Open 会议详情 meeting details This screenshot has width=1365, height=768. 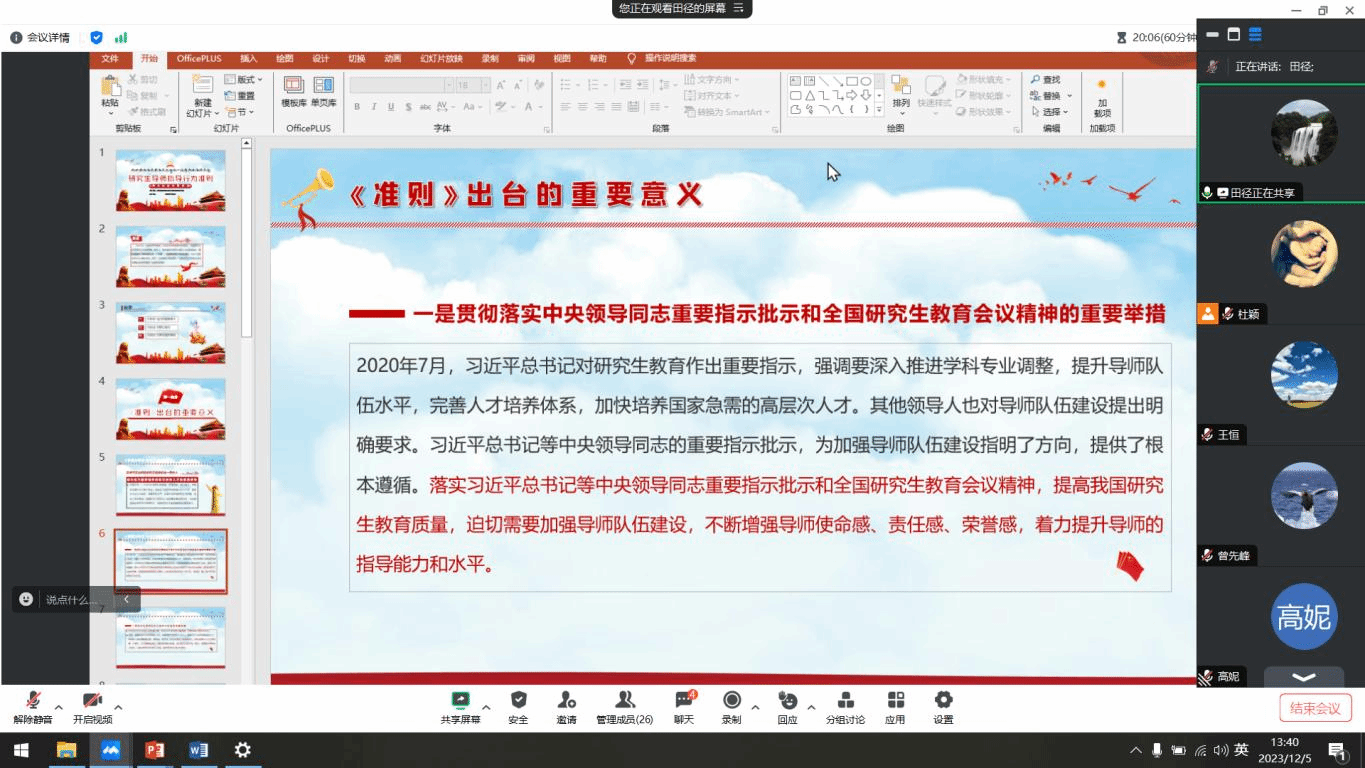click(x=40, y=38)
